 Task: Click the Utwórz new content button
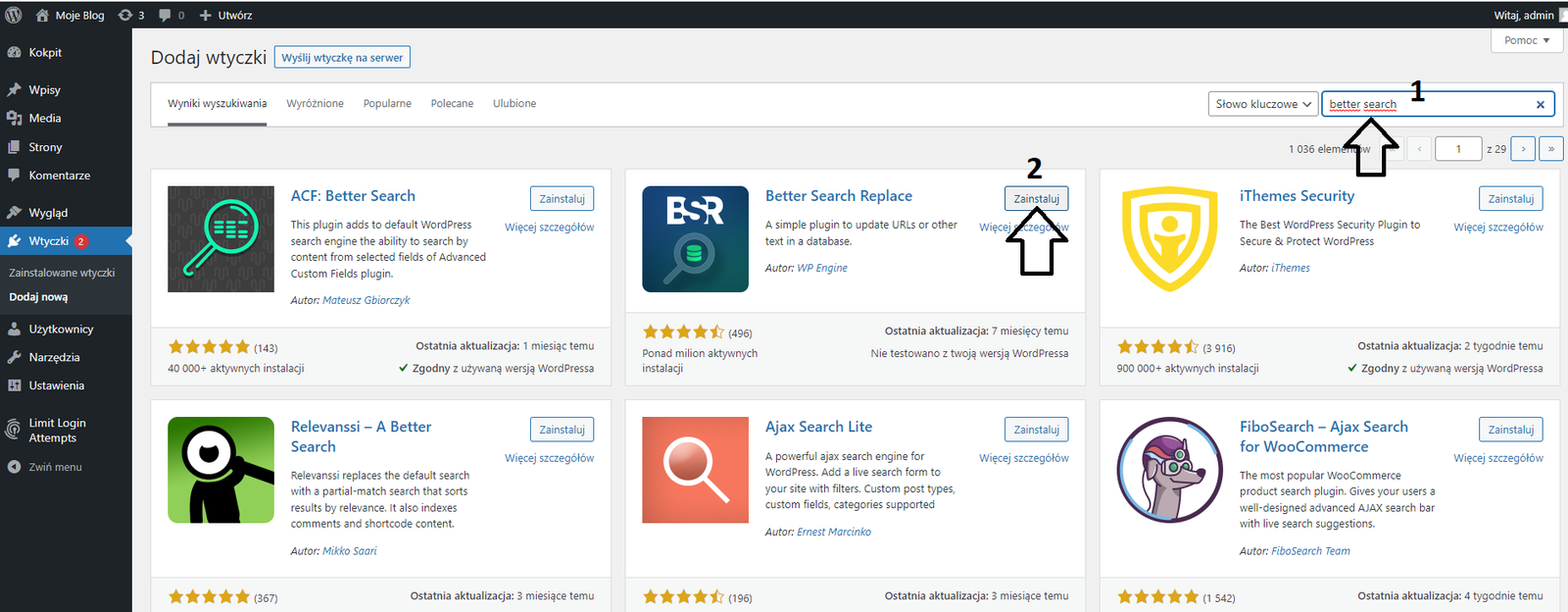tap(225, 15)
